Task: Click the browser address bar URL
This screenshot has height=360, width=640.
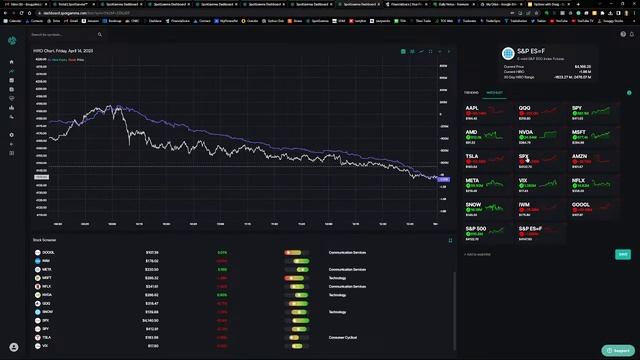Action: (87, 13)
